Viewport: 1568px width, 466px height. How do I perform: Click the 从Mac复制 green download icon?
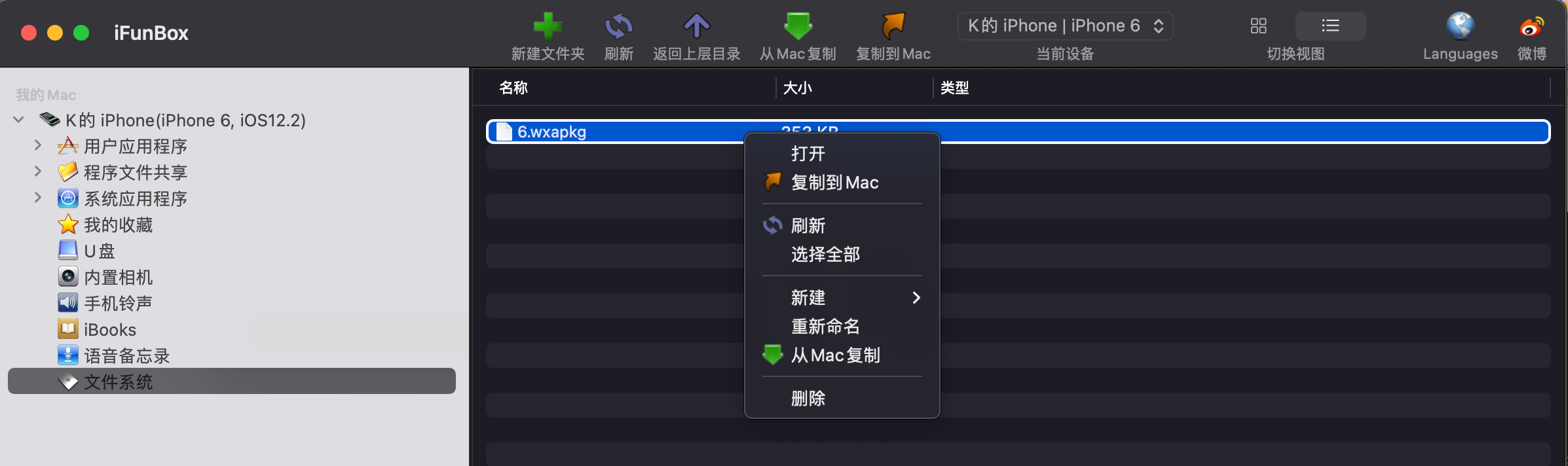tap(798, 26)
